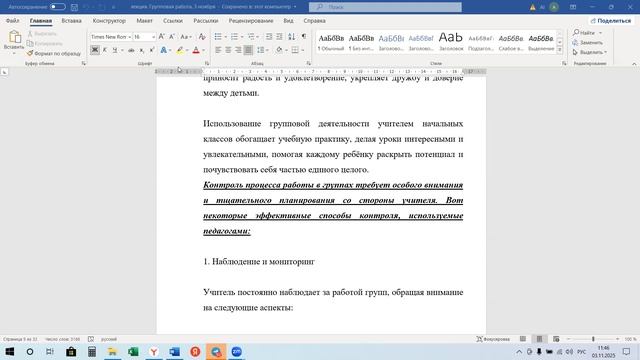Image resolution: width=640 pixels, height=360 pixels.
Task: Click the Paste (Вставить) clipboard icon
Action: coord(14,37)
